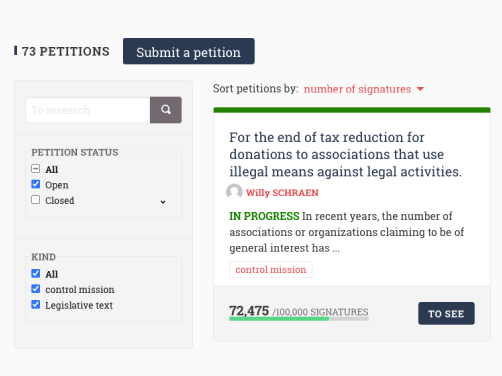Toggle the All petition status checkbox
The height and width of the screenshot is (376, 502).
click(x=36, y=169)
